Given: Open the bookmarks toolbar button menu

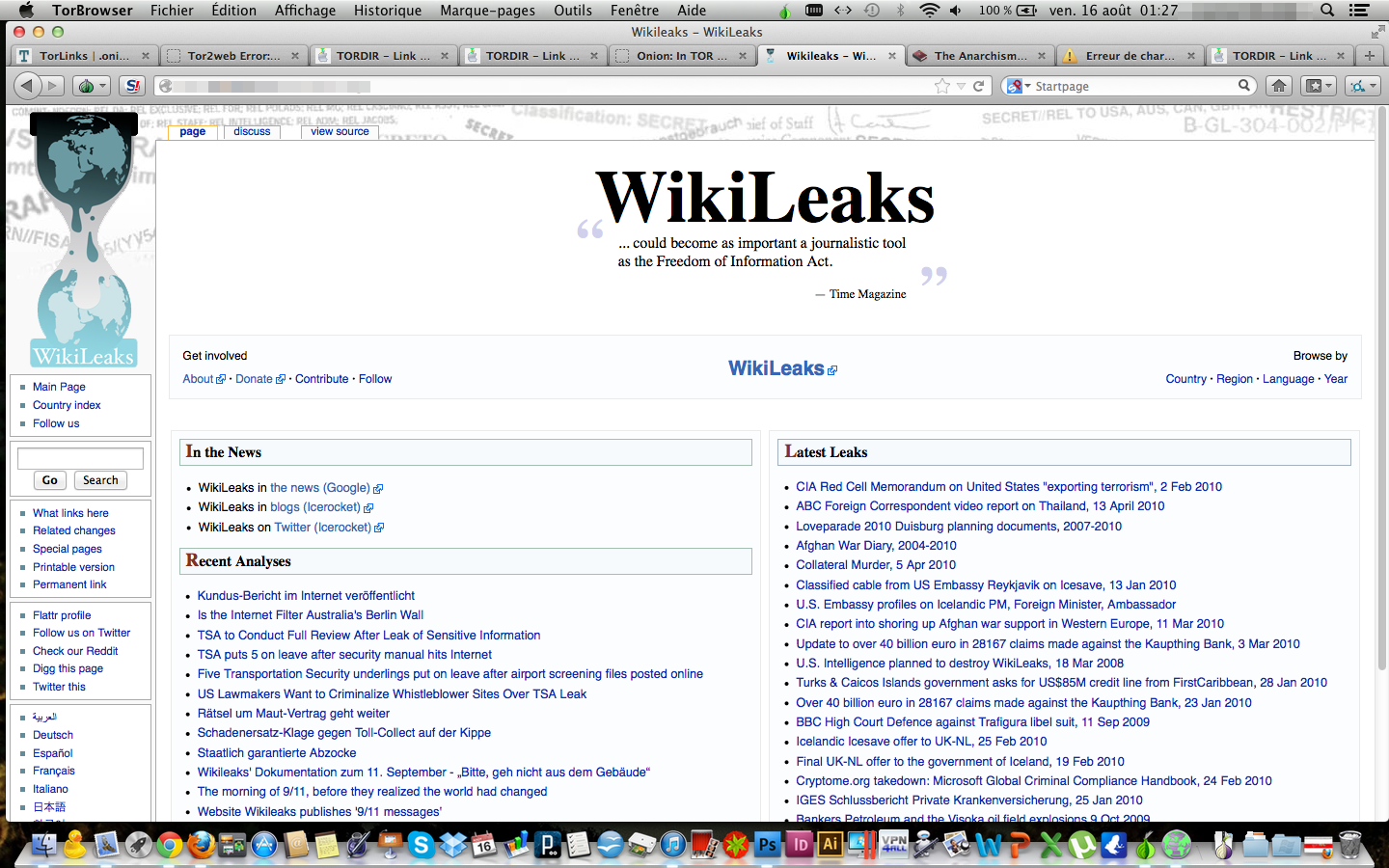Looking at the screenshot, I should tap(1318, 86).
